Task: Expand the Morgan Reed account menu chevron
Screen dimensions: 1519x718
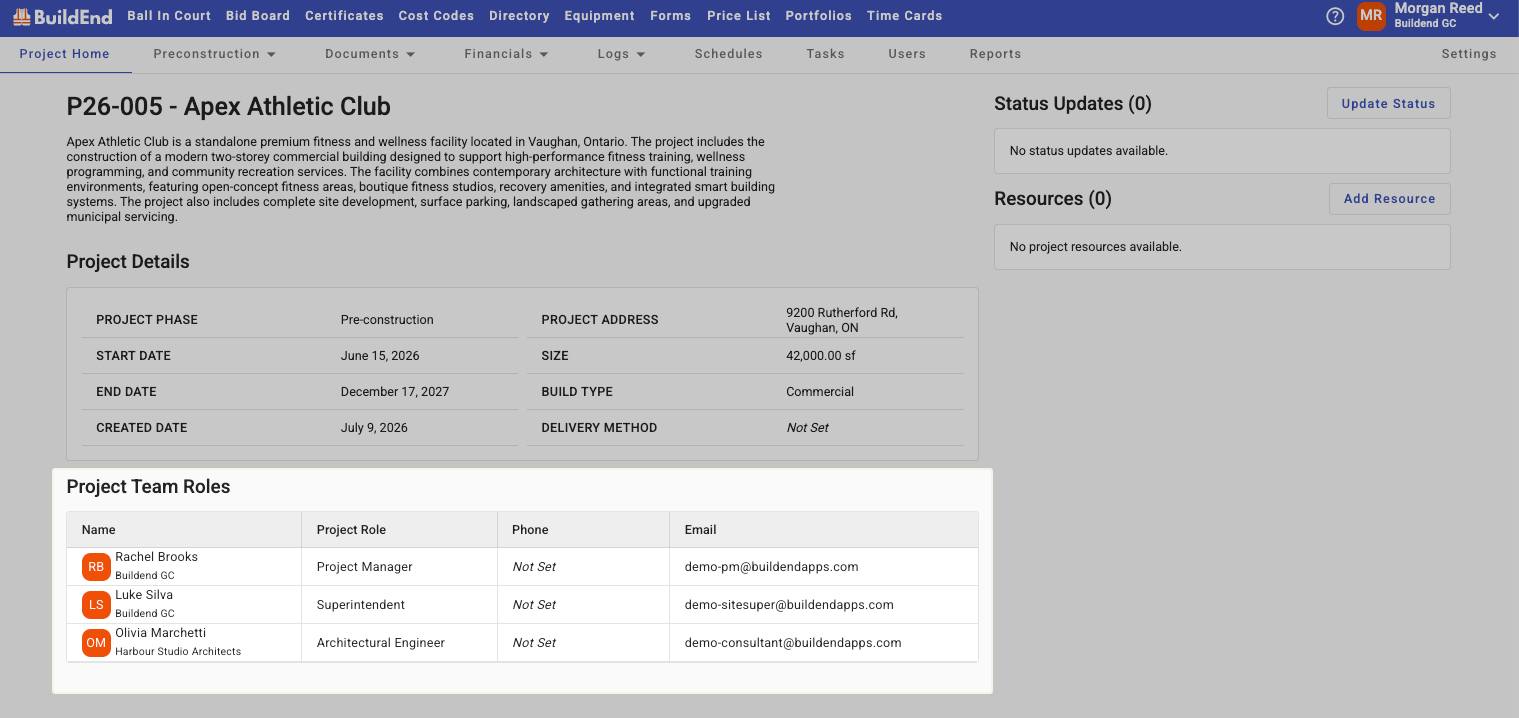Action: [1494, 16]
